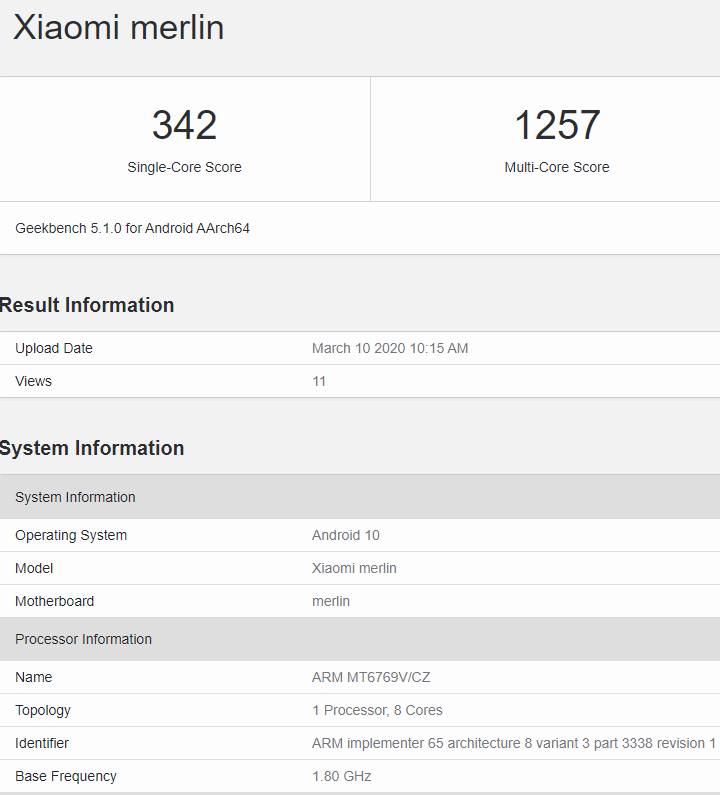720x795 pixels.
Task: Select the merlin motherboard value
Action: 331,601
